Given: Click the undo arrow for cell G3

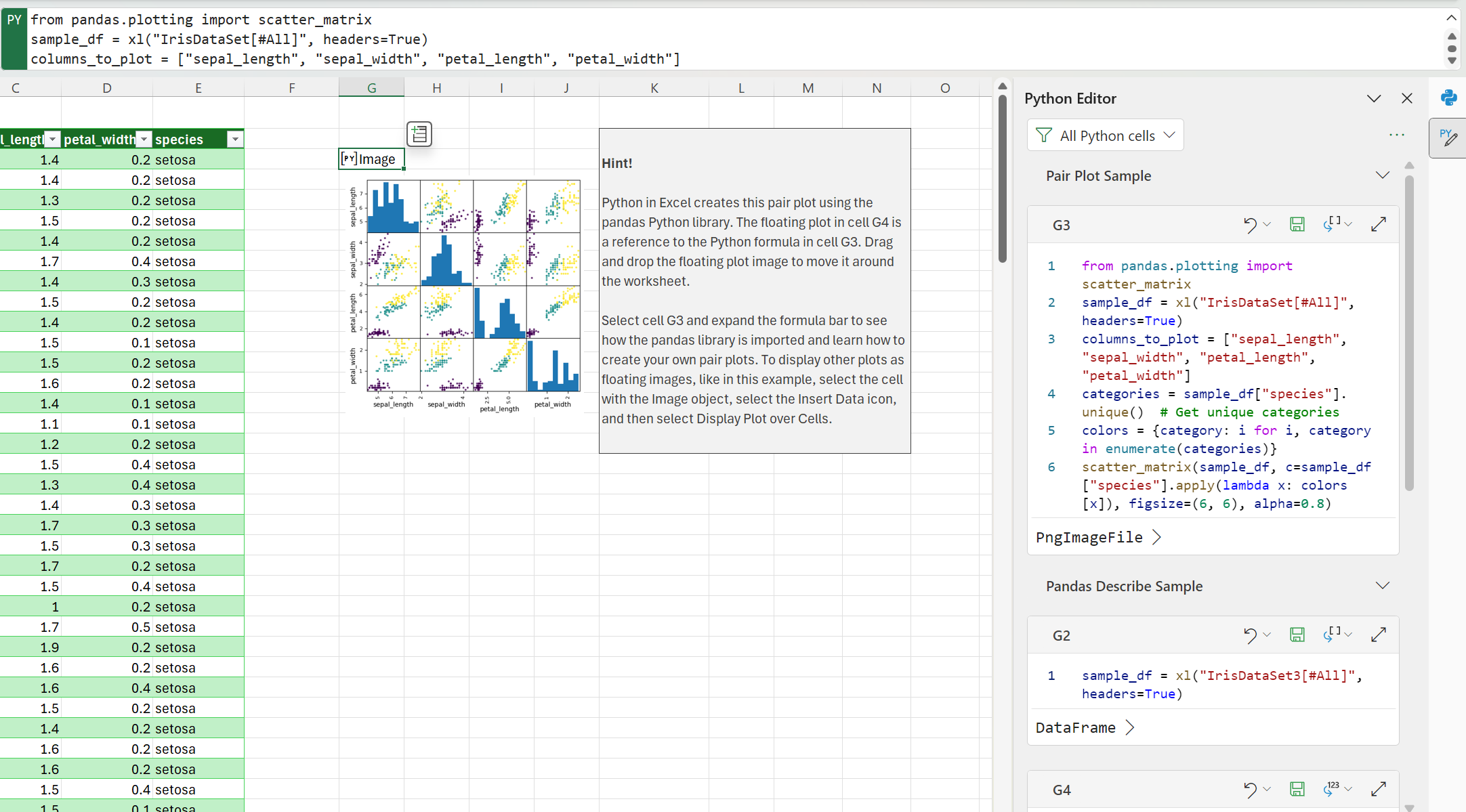Looking at the screenshot, I should [x=1249, y=224].
